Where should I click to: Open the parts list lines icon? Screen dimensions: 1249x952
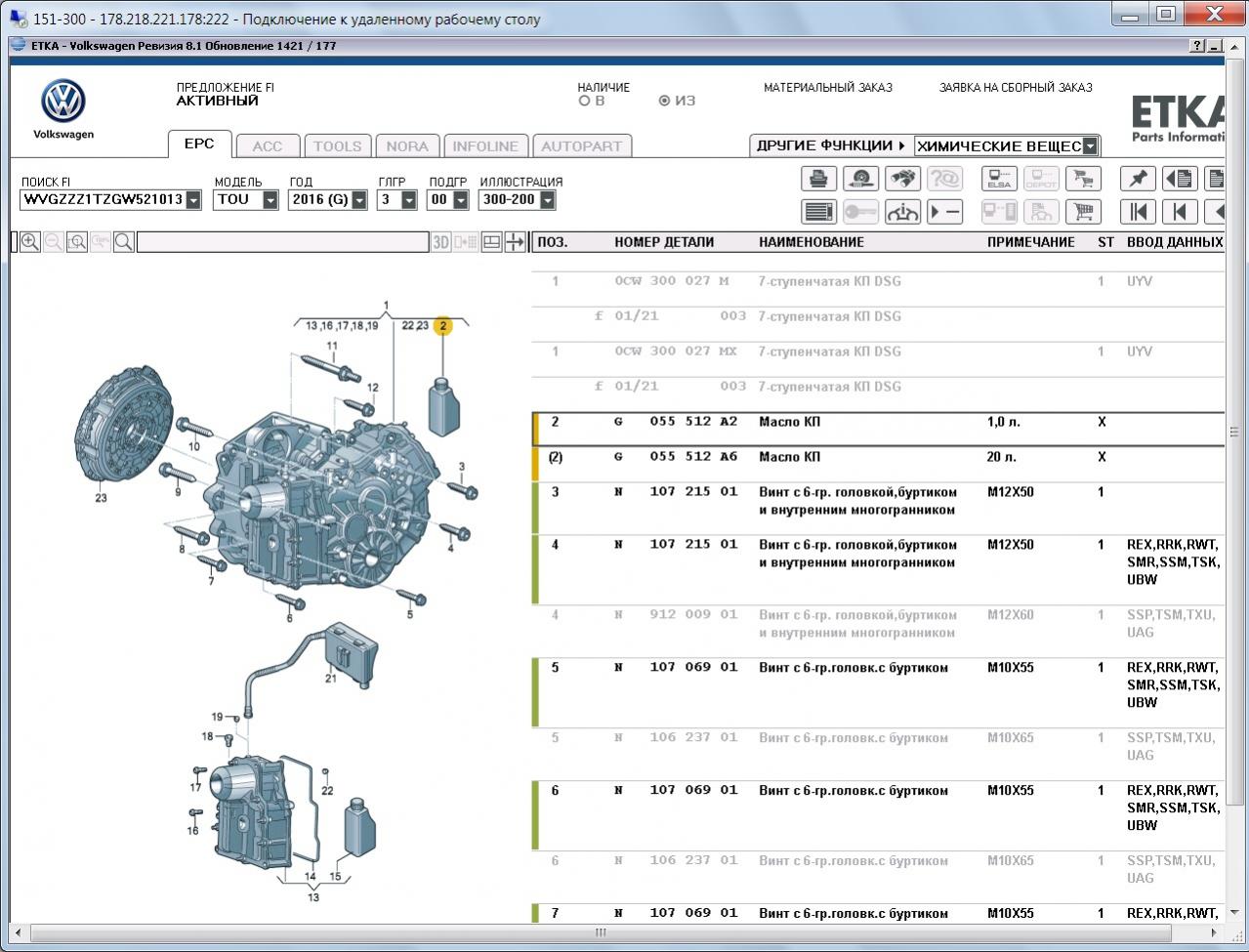point(819,212)
